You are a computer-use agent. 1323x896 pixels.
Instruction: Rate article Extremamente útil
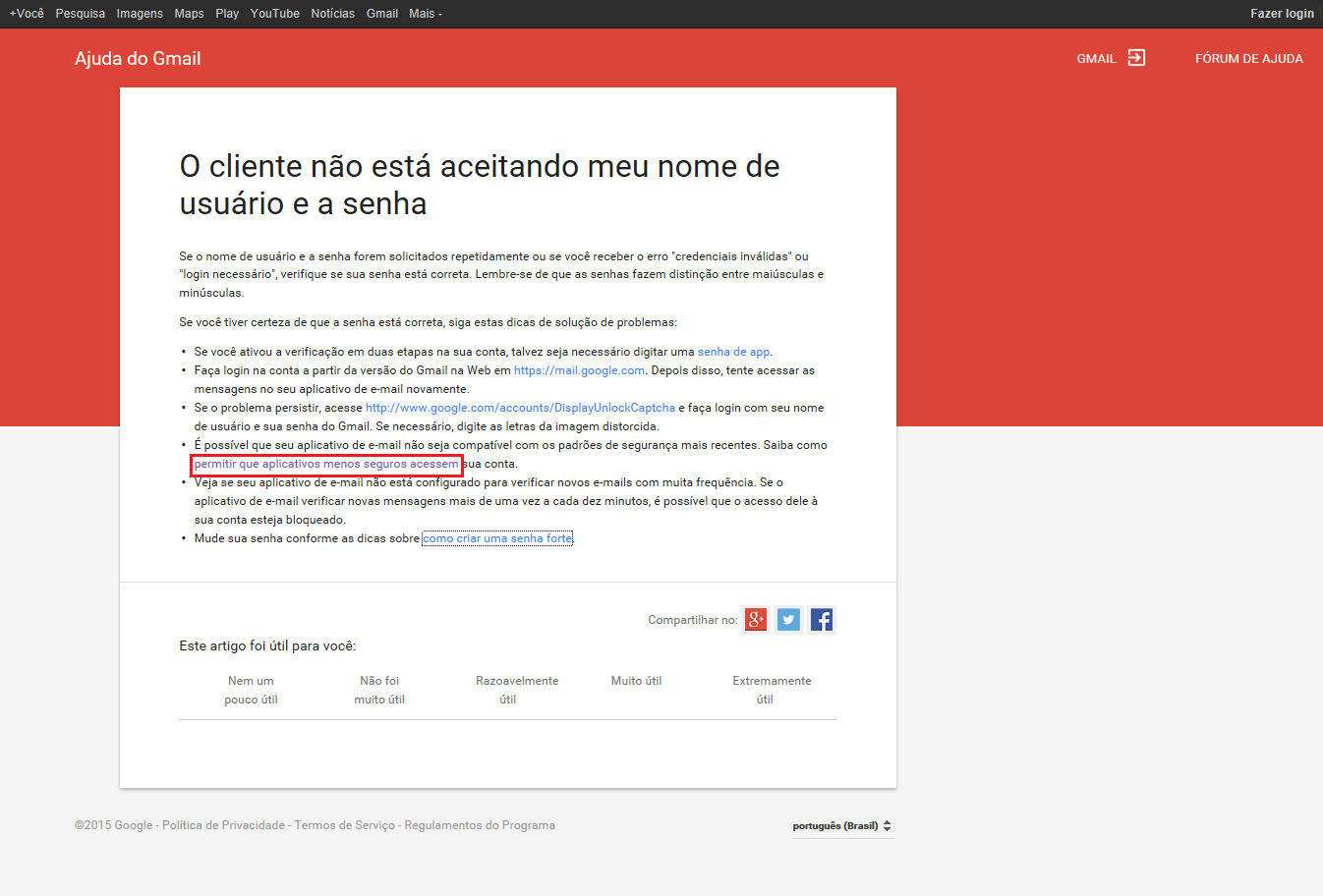[x=772, y=690]
